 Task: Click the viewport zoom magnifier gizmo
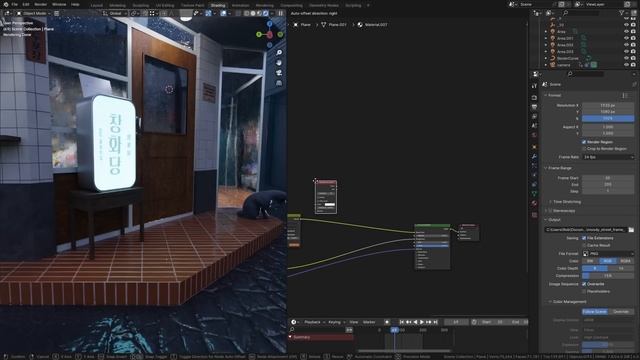click(x=279, y=53)
